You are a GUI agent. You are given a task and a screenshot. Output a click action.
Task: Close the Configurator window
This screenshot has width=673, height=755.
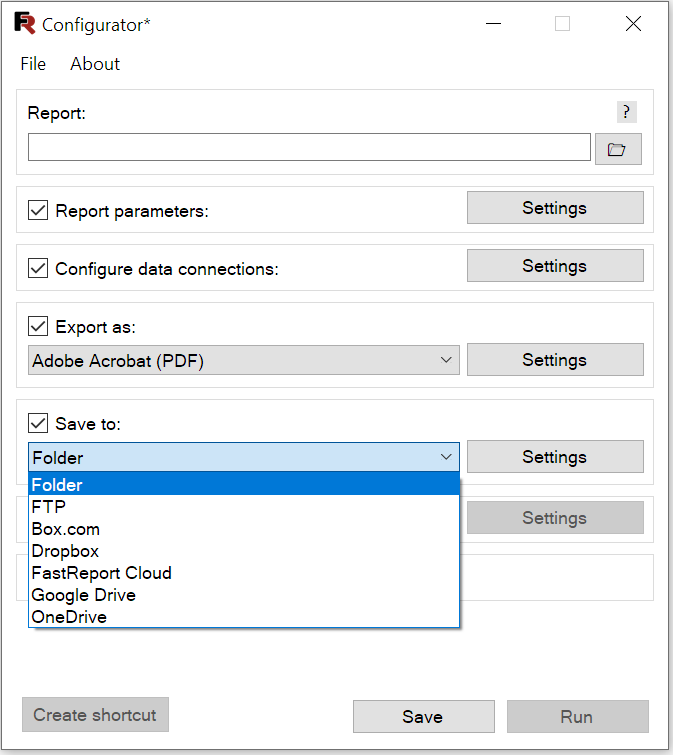pos(633,24)
